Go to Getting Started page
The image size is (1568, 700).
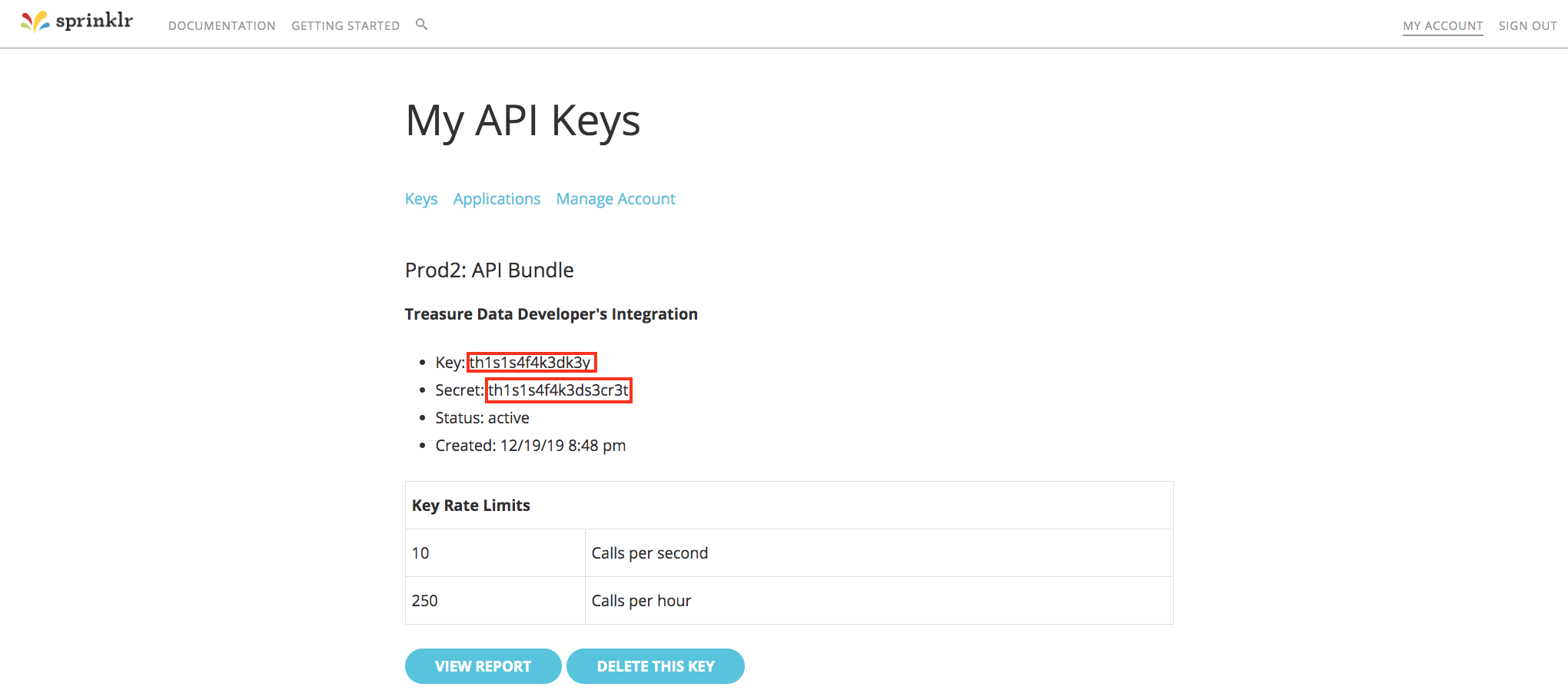pyautogui.click(x=345, y=26)
